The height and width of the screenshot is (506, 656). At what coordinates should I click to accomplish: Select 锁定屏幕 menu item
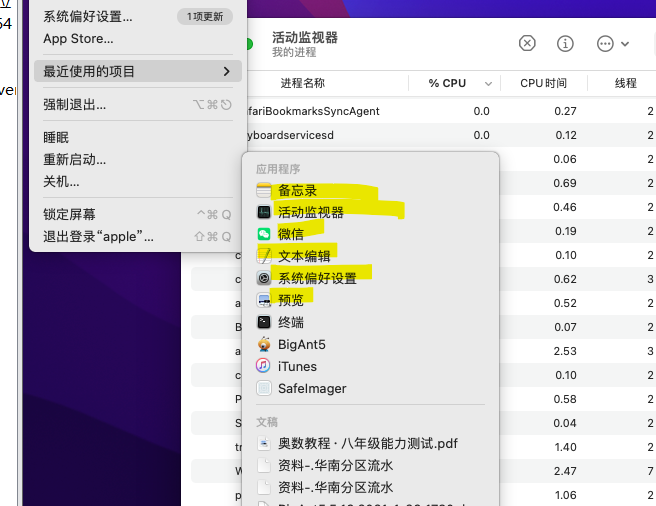coord(138,214)
